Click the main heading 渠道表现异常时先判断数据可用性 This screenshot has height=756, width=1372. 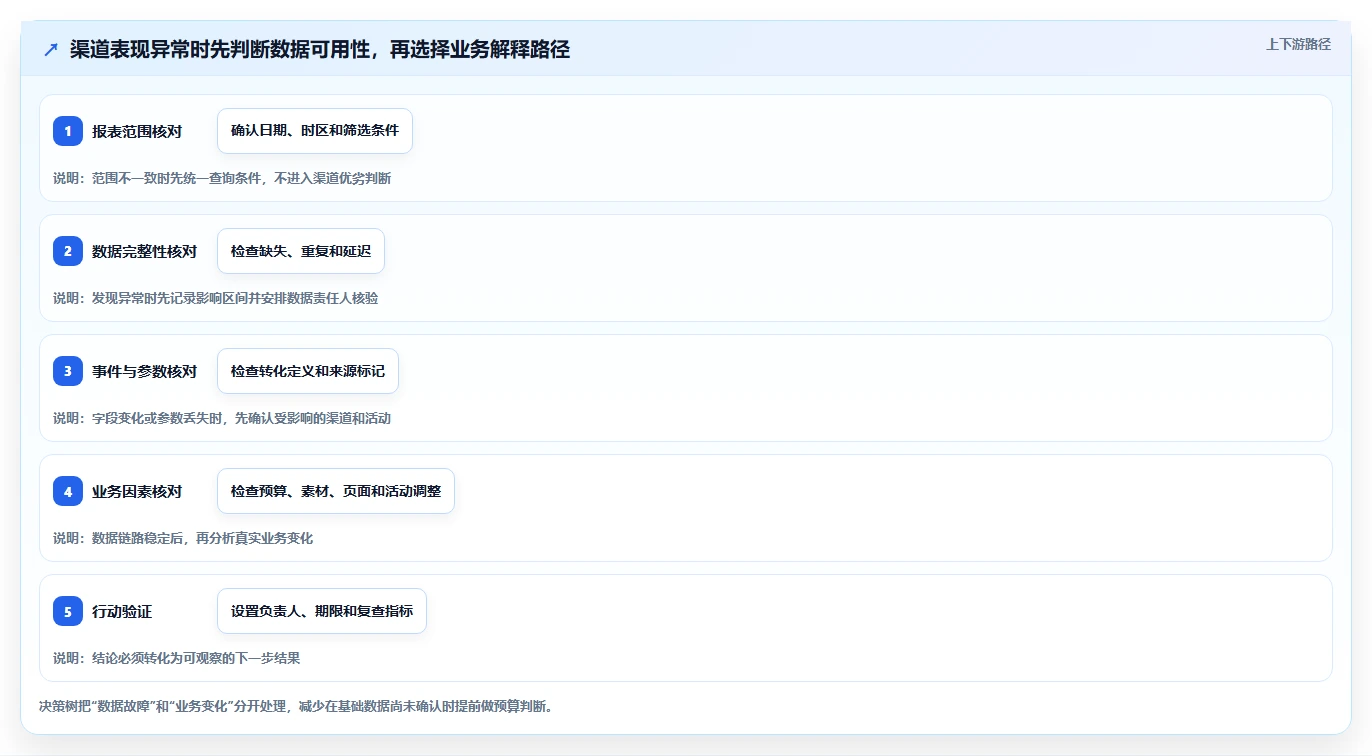pos(320,49)
